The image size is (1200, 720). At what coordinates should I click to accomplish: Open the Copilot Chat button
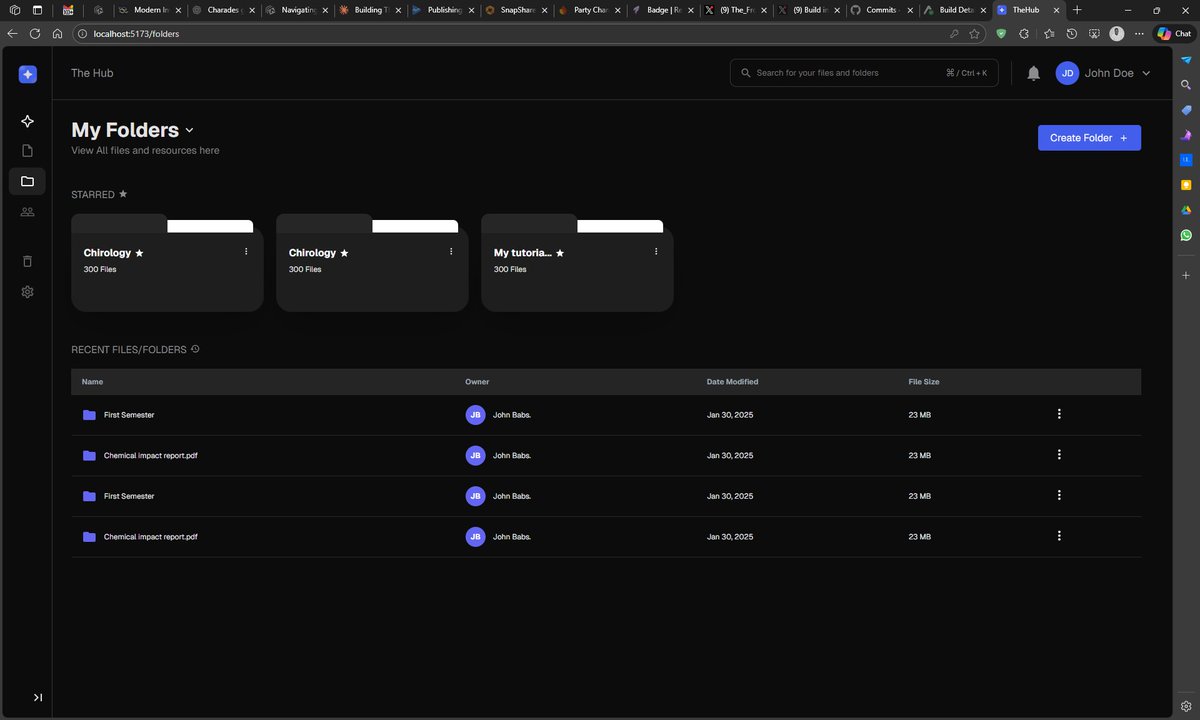1174,33
